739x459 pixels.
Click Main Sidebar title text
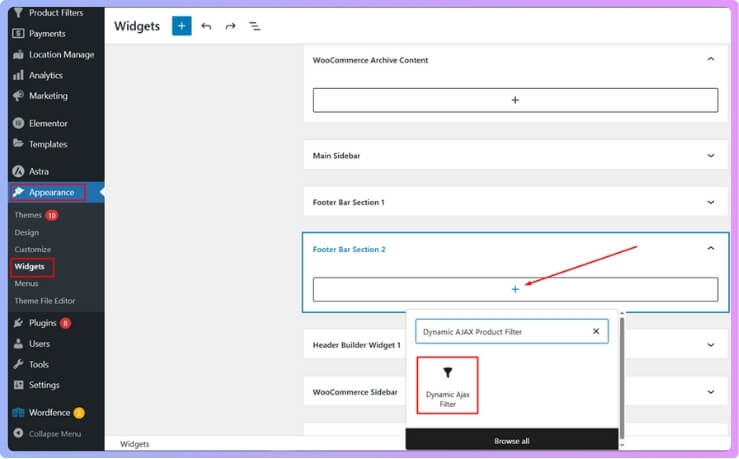point(337,156)
